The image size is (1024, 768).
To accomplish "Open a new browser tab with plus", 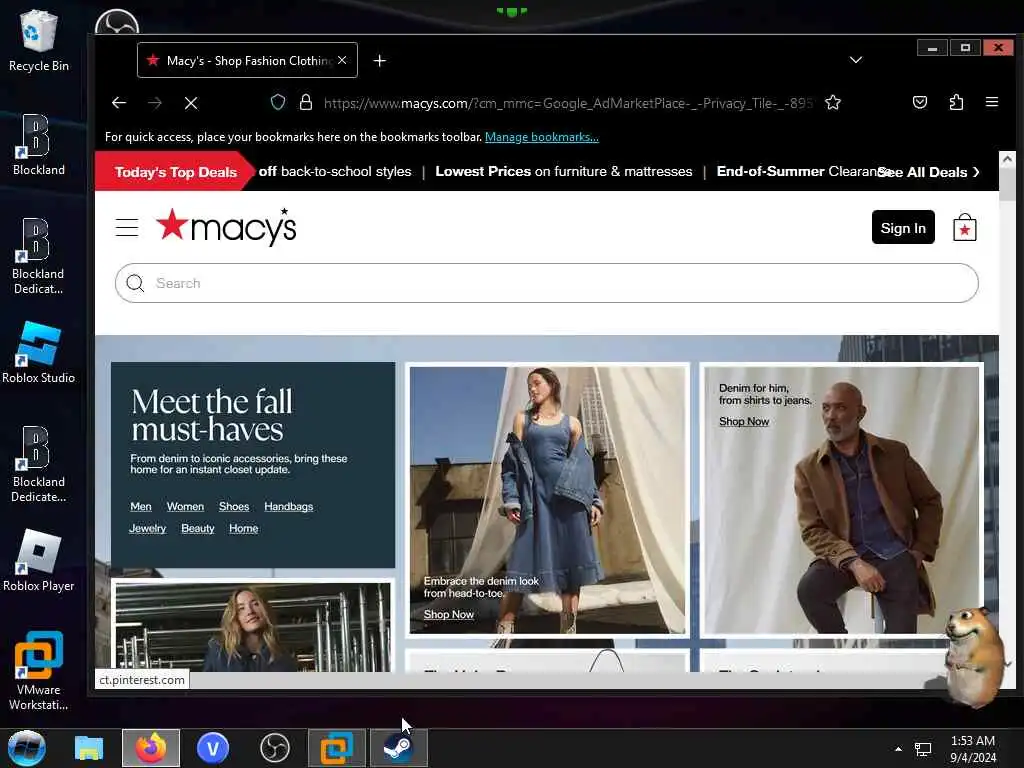I will (x=379, y=61).
